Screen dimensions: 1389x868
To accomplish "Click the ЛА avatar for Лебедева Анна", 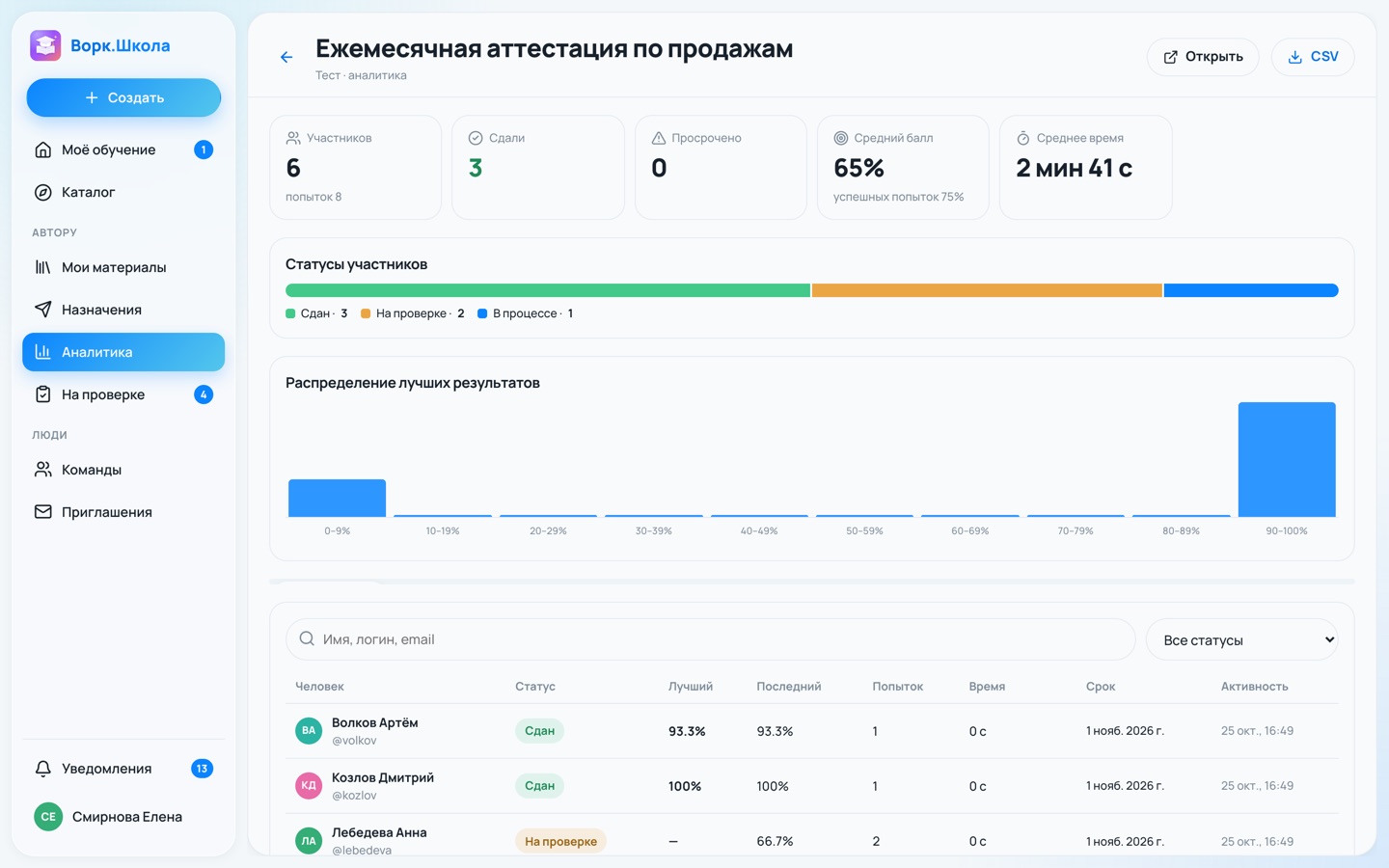I will tap(309, 841).
